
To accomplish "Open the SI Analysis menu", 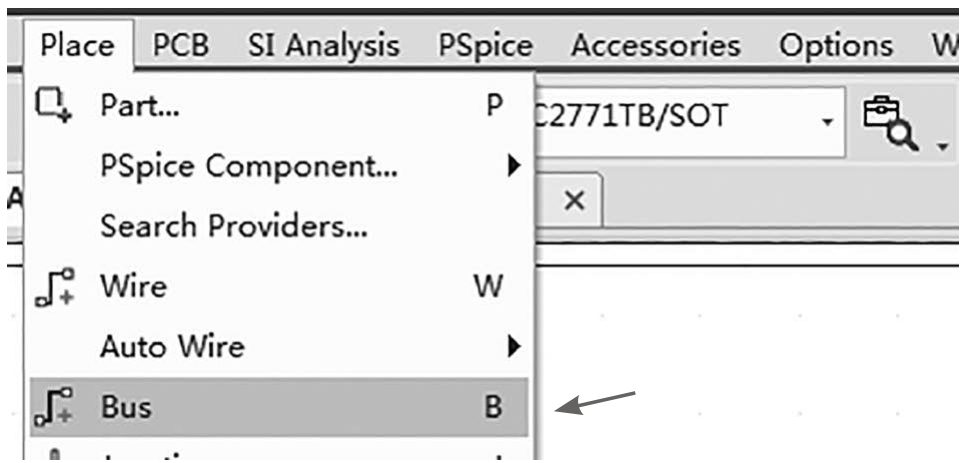I will [x=324, y=46].
